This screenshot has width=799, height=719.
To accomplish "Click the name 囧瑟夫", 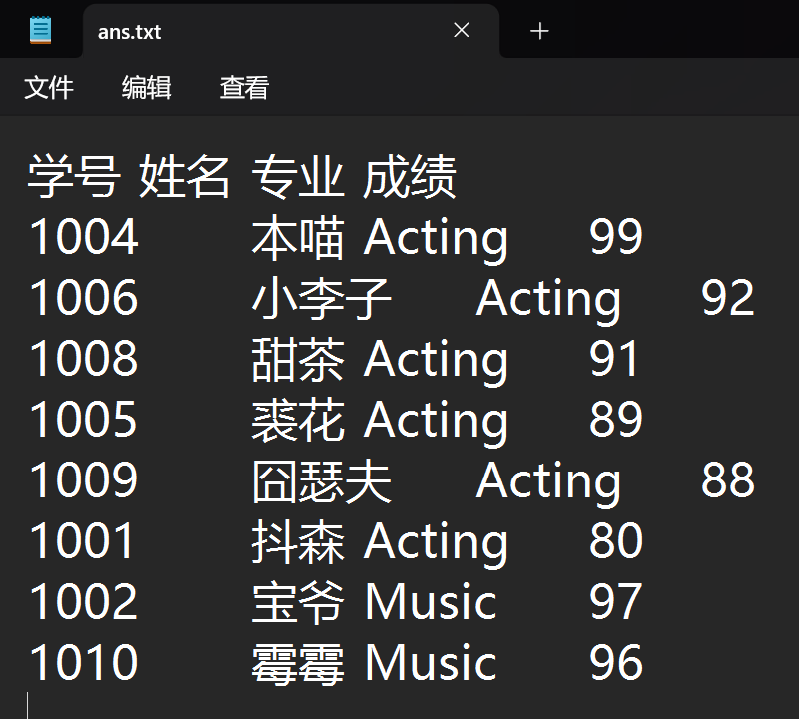I will tap(322, 480).
